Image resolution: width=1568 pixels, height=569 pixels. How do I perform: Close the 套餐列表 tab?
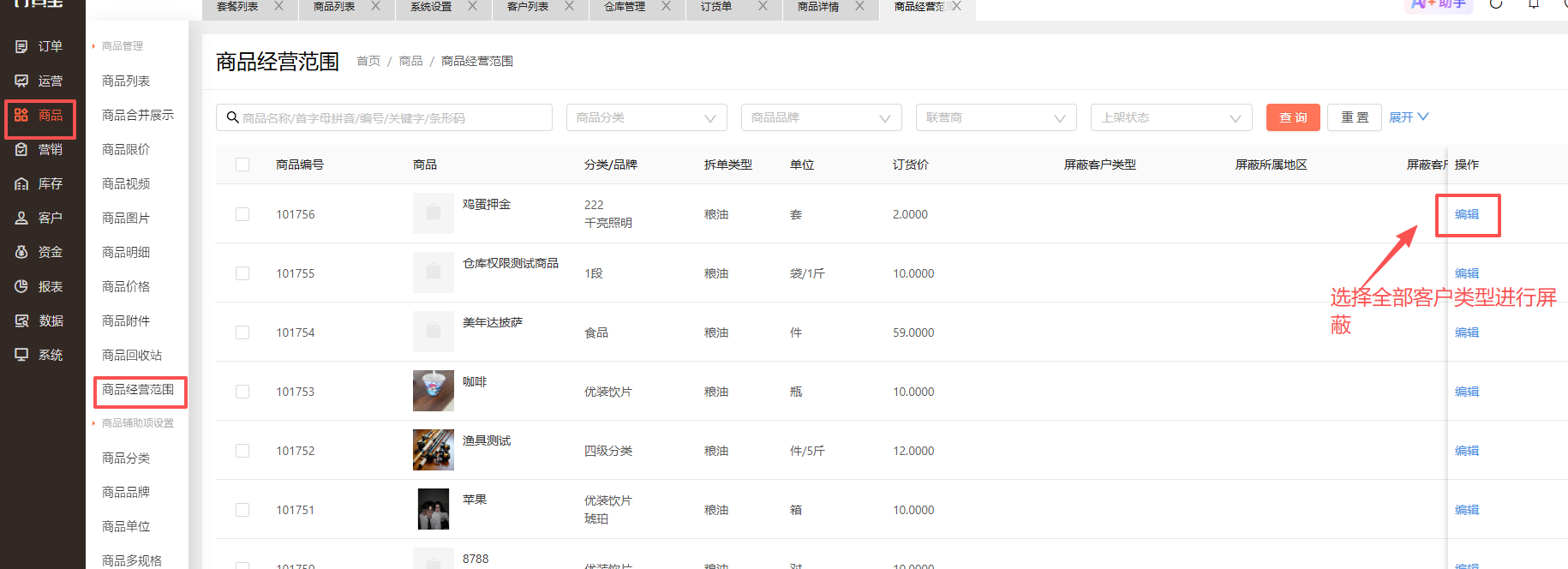pyautogui.click(x=278, y=6)
